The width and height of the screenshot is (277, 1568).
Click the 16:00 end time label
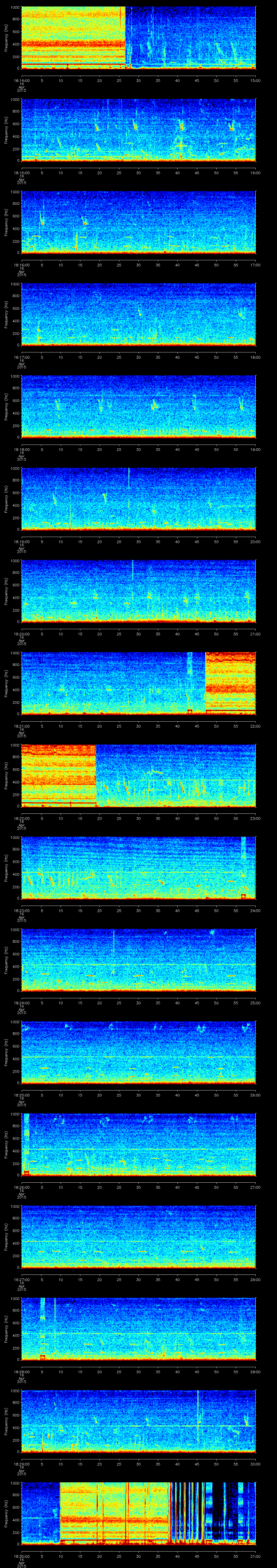point(256,173)
